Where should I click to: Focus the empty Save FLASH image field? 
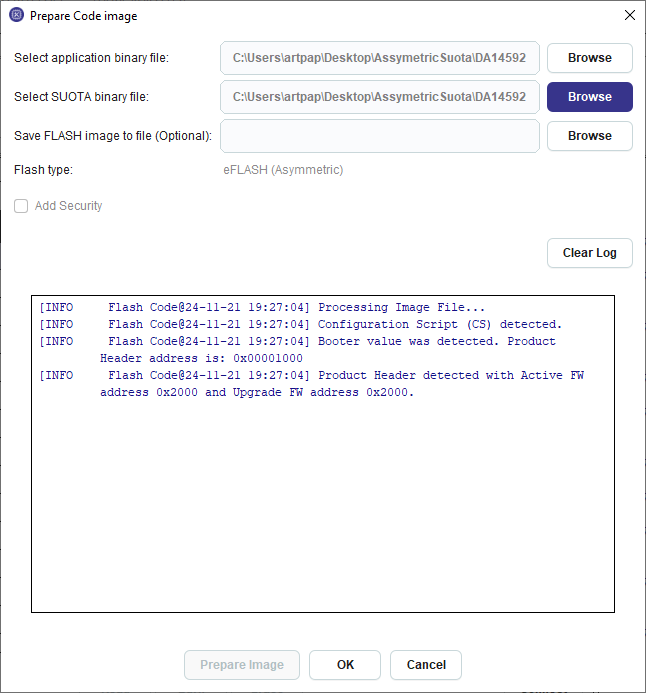coord(380,136)
